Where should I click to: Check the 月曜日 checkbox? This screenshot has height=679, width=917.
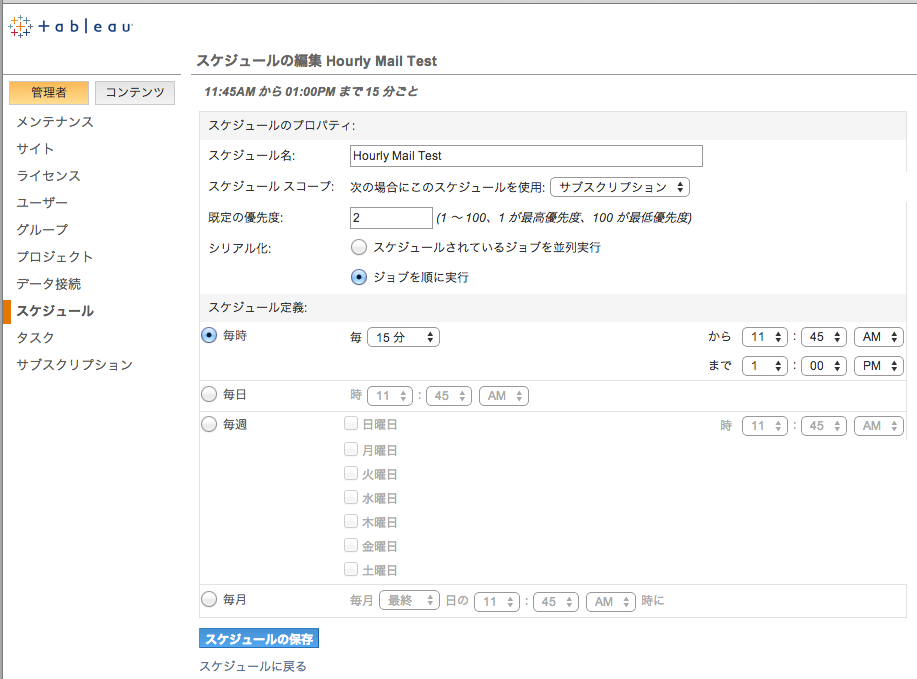[x=351, y=449]
